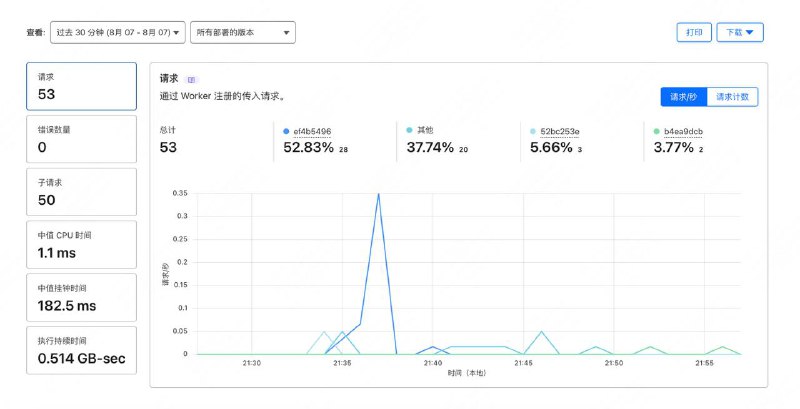This screenshot has height=409, width=800.
Task: Click the 打印 print button
Action: click(694, 33)
